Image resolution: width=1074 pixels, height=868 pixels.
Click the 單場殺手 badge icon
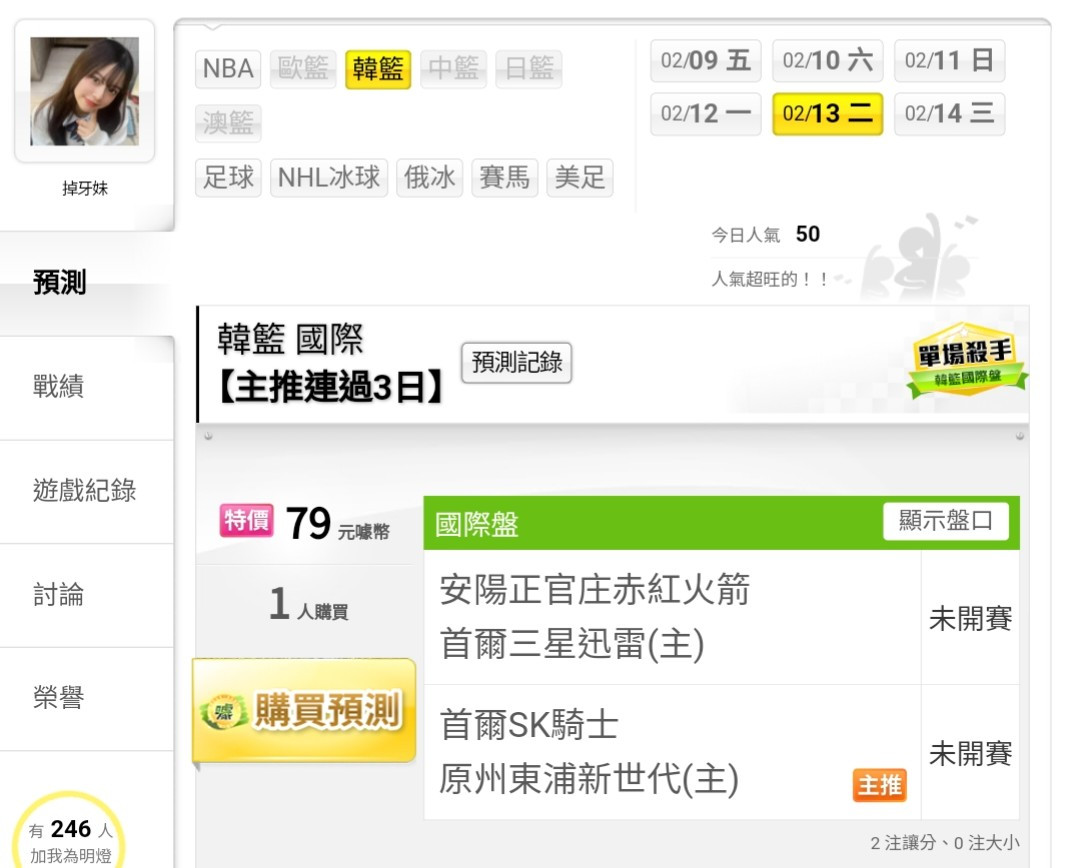coord(966,360)
